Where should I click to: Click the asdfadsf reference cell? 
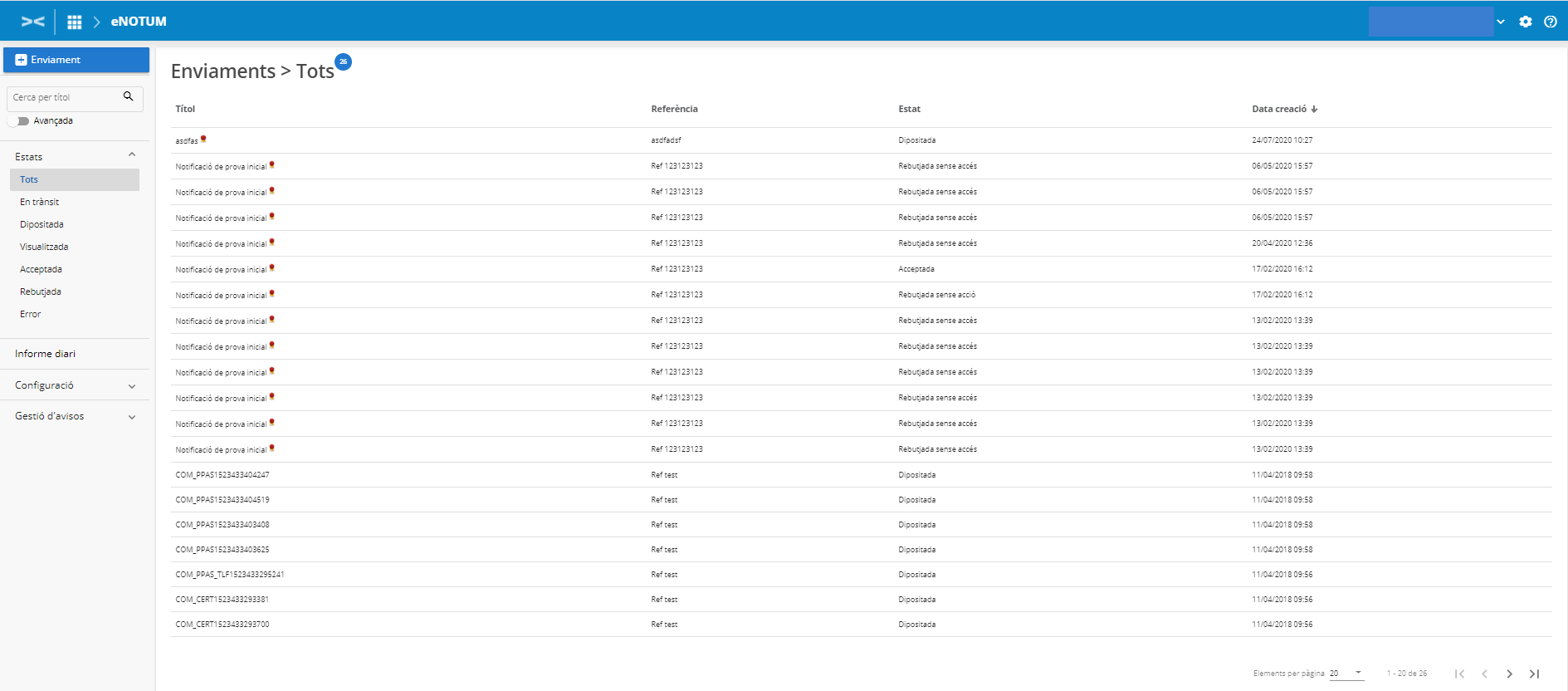tap(666, 140)
